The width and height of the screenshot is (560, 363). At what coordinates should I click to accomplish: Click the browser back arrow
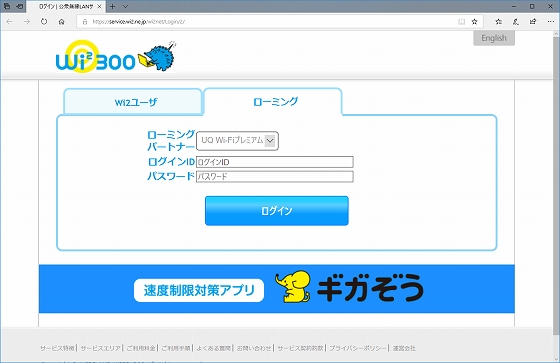coord(9,22)
